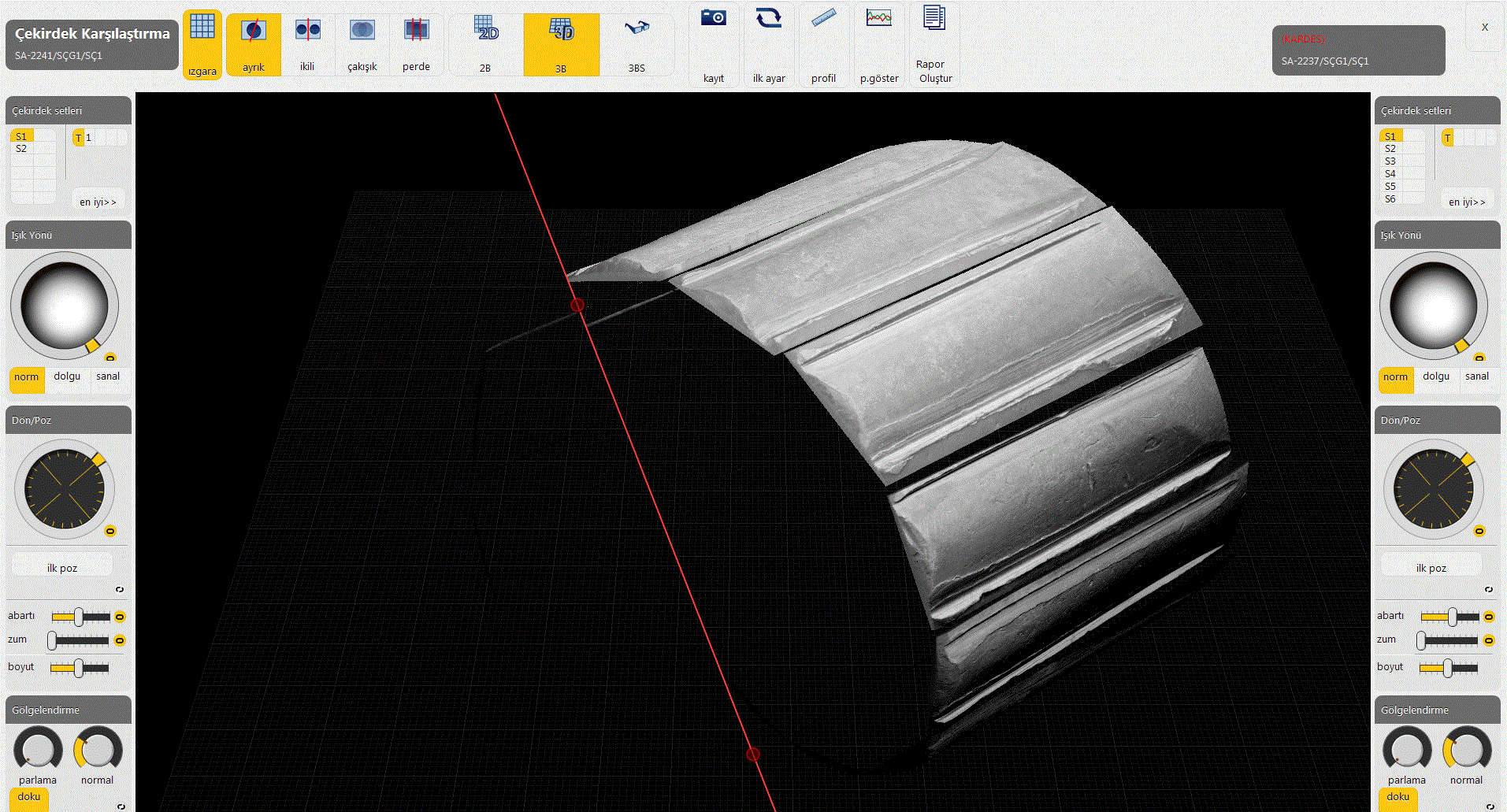Toggle the ızgara grid display icon
Viewport: 1507px width, 812px height.
pos(202,28)
